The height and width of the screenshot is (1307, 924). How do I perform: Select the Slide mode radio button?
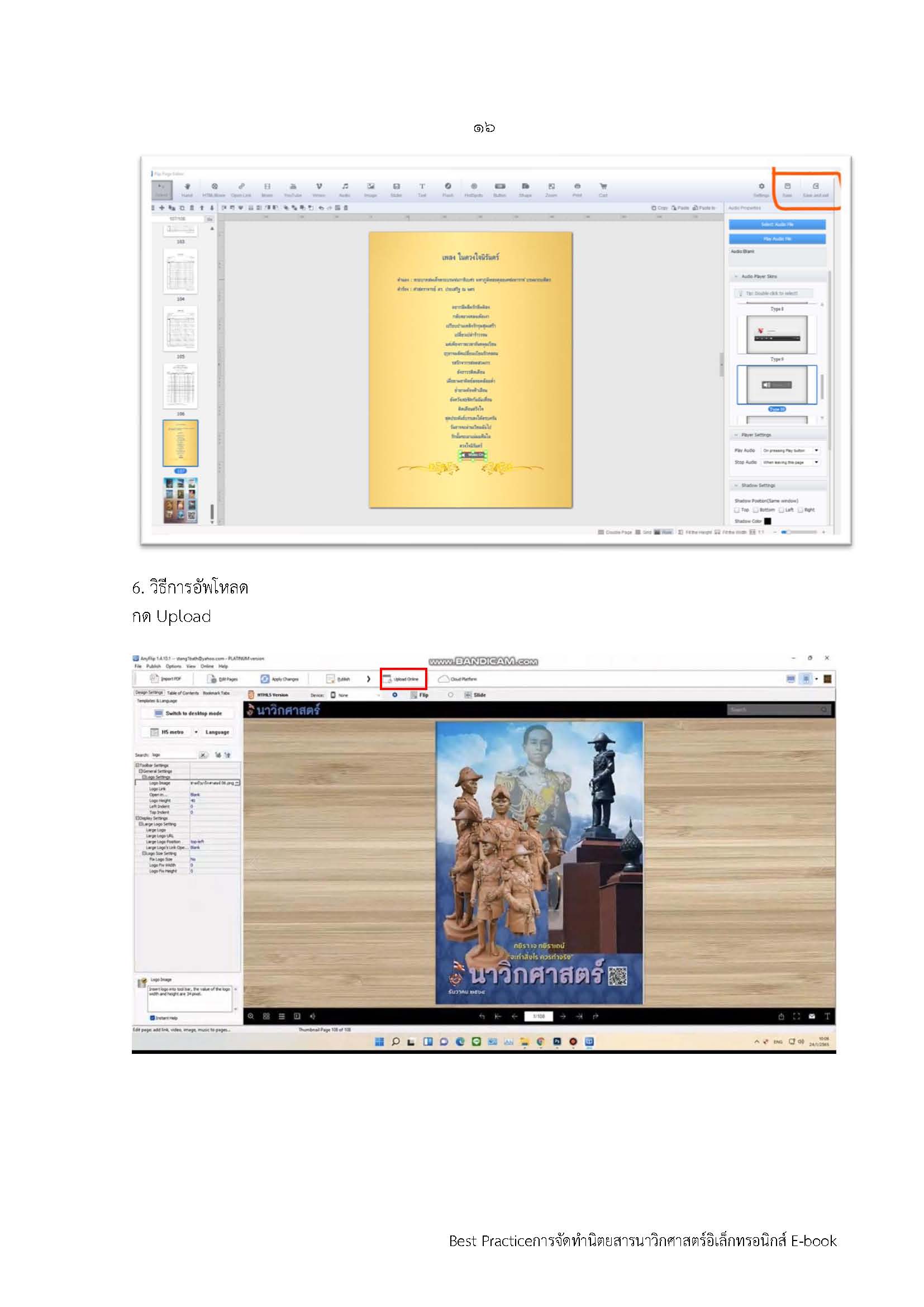(x=451, y=695)
